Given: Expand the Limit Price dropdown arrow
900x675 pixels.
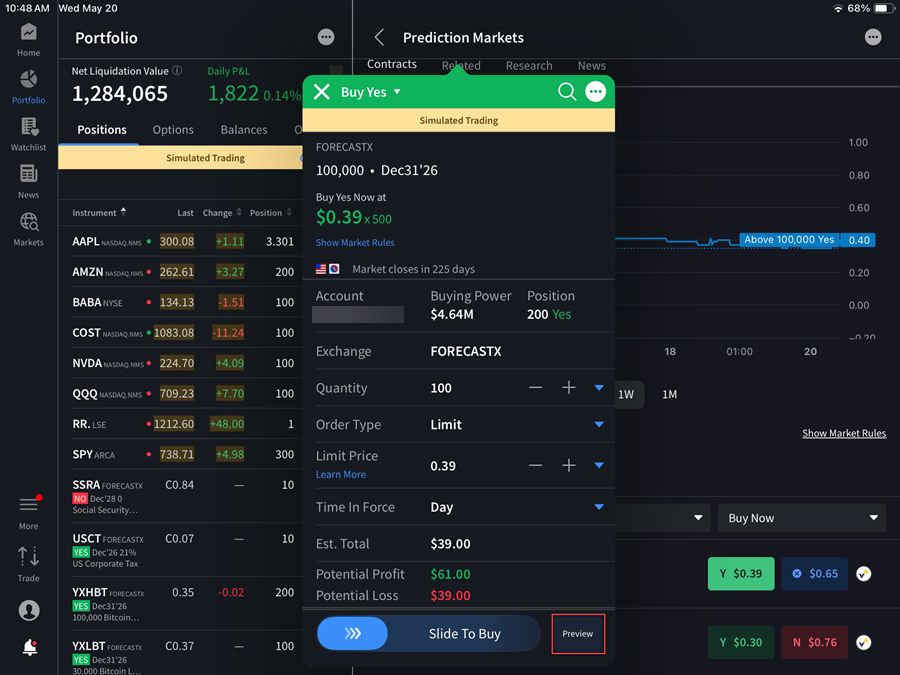Looking at the screenshot, I should tap(599, 465).
